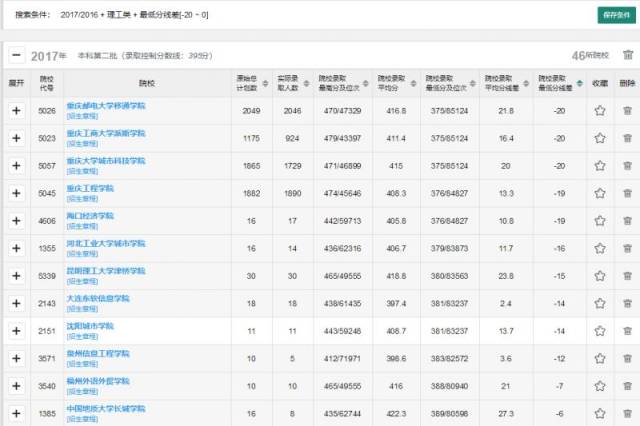Delete school 1355 row using trash icon

pyautogui.click(x=627, y=248)
